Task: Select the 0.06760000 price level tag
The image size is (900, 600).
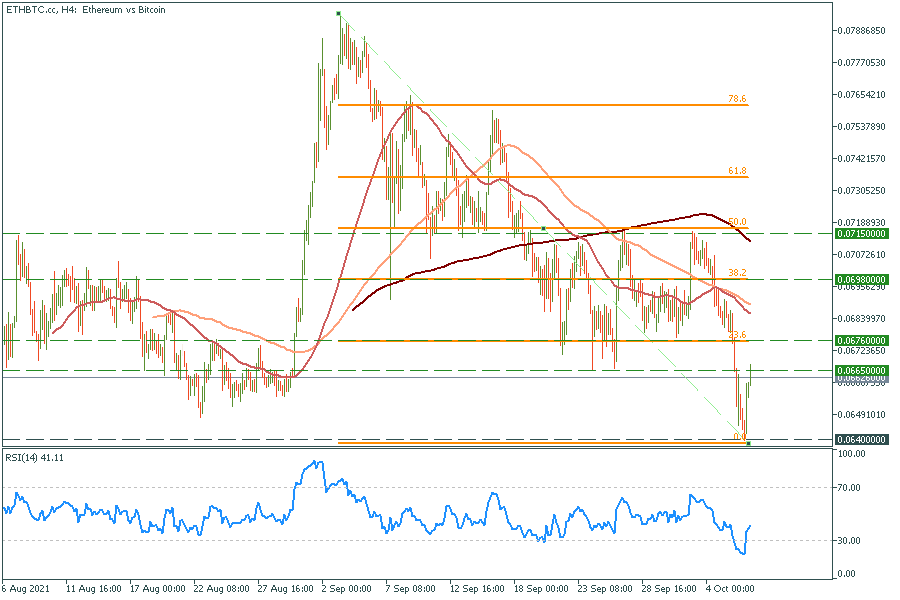Action: [x=860, y=341]
